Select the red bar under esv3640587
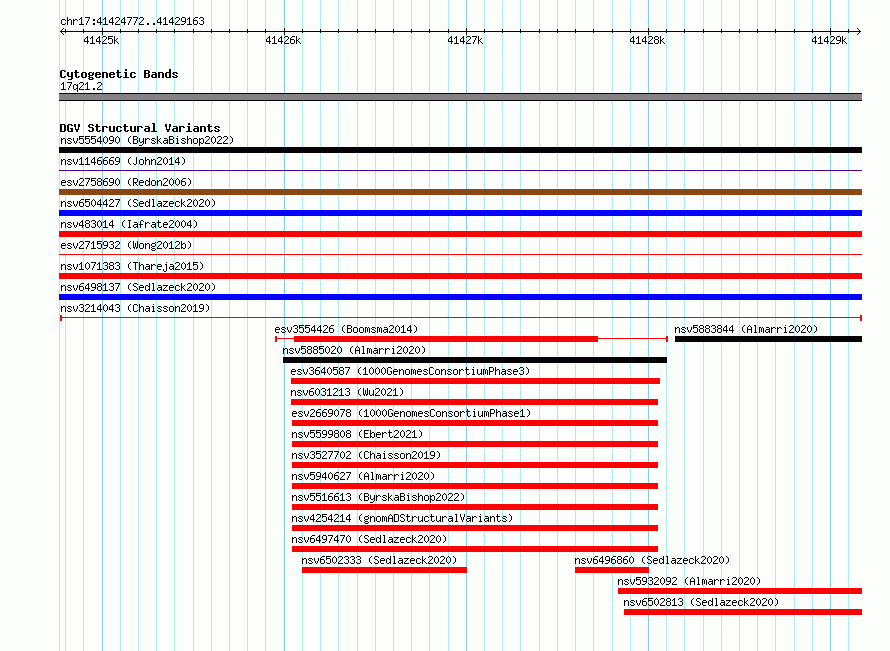890x651 pixels. [475, 381]
